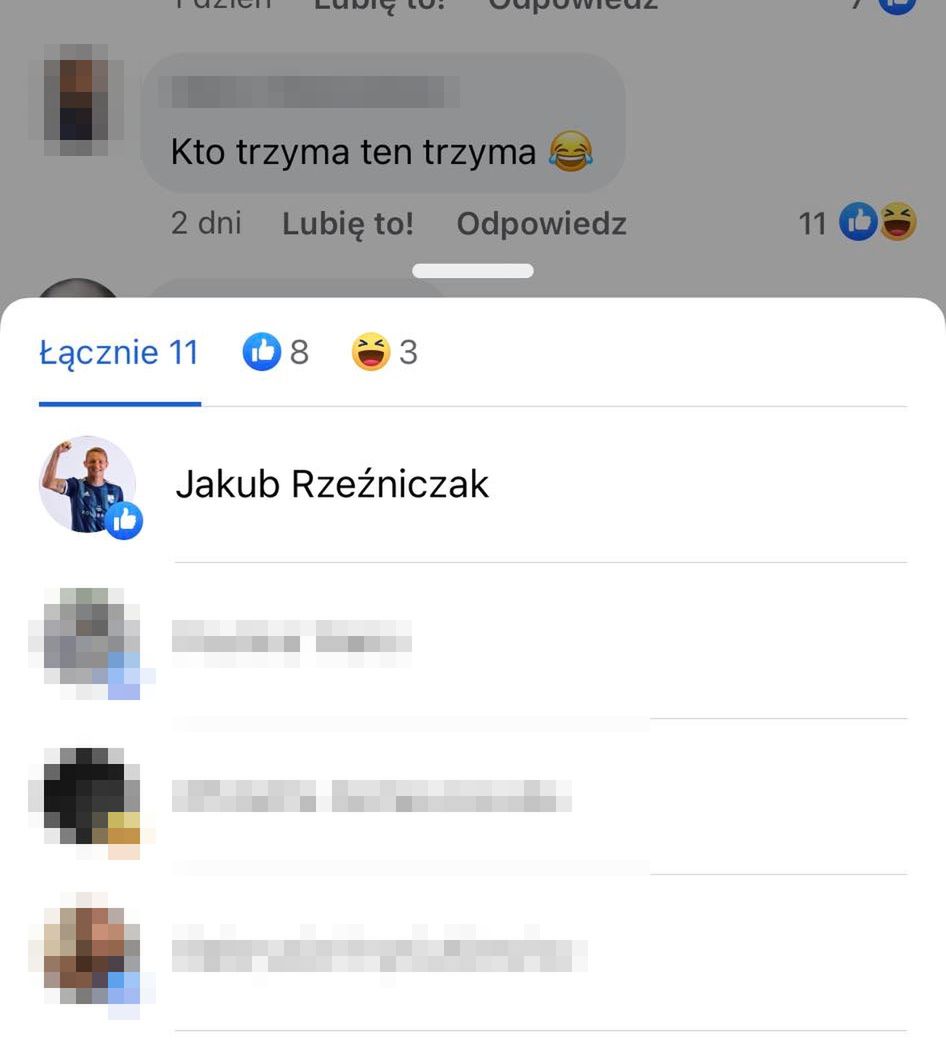946x1040 pixels.
Task: Open Jakub Rzeźniczak profile picture
Action: point(88,484)
